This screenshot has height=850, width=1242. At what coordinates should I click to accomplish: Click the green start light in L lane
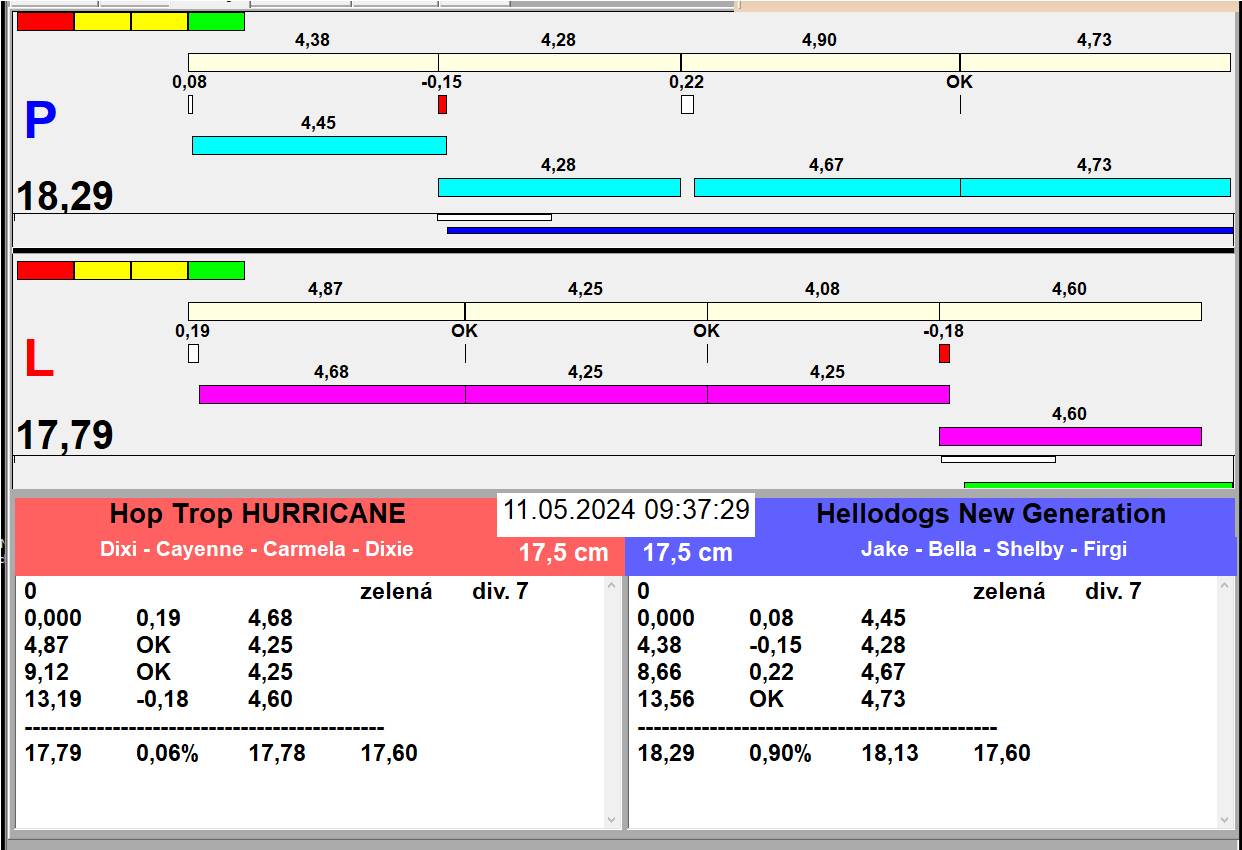point(216,270)
